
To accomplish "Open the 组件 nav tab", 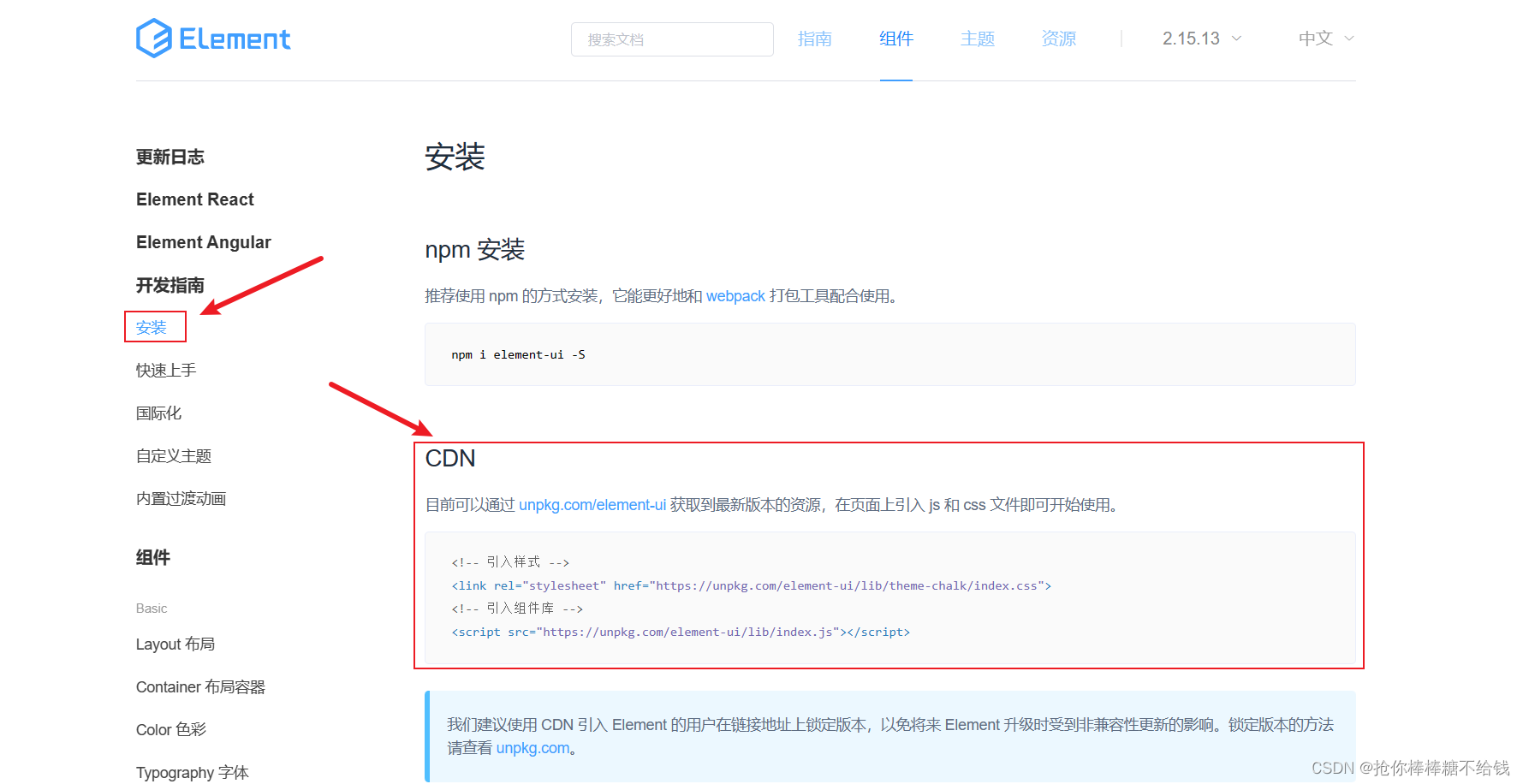I will (896, 39).
